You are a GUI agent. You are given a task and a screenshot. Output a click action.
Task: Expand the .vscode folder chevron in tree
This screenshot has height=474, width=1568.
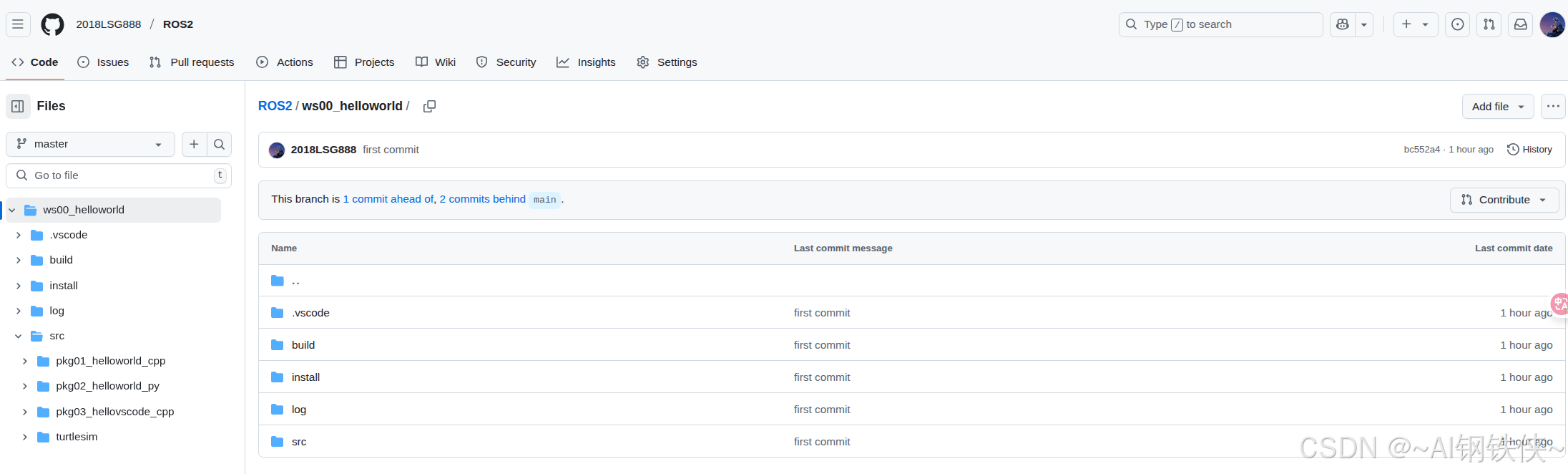click(x=18, y=235)
